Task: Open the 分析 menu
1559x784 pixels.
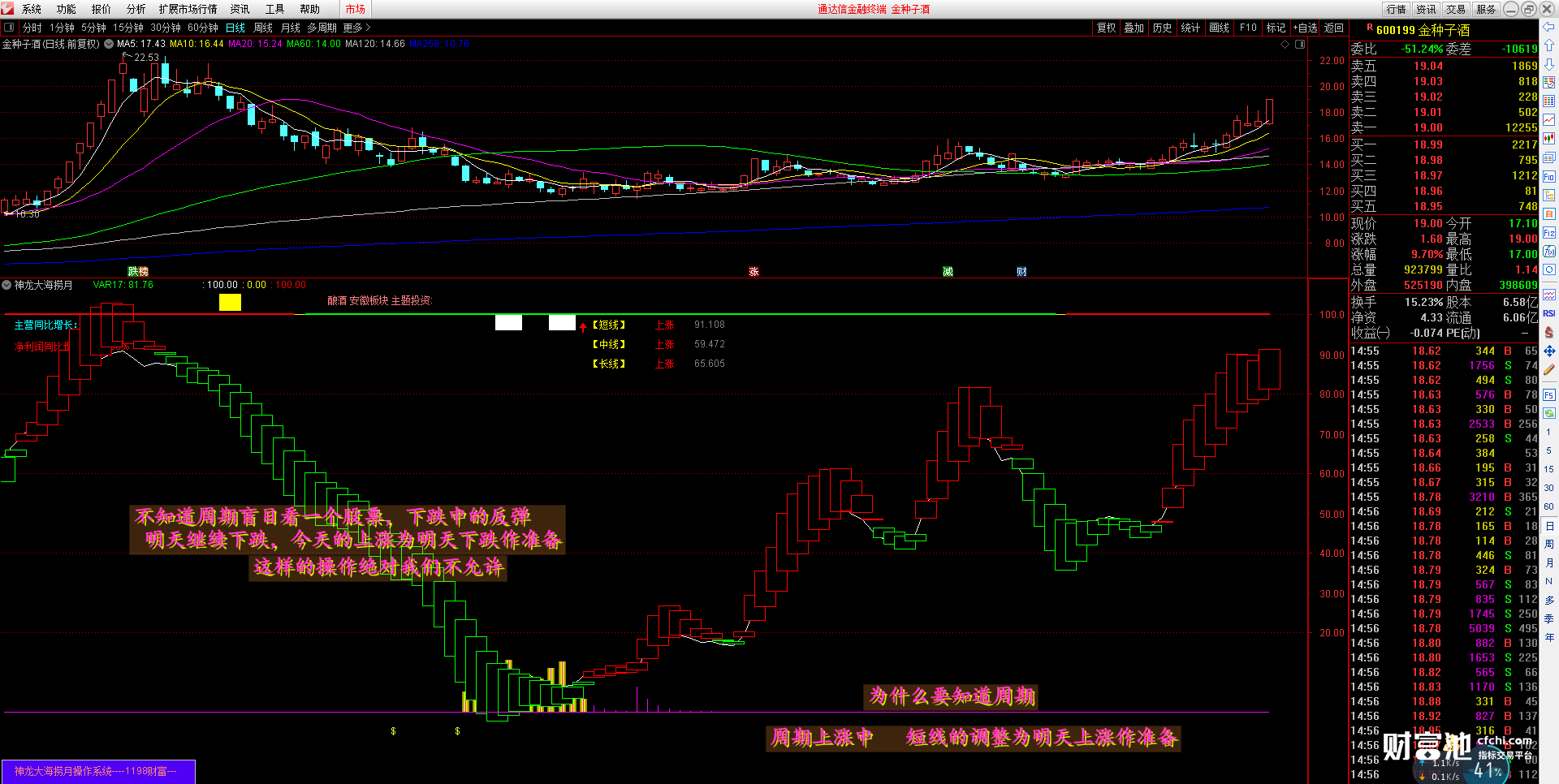Action: tap(136, 9)
